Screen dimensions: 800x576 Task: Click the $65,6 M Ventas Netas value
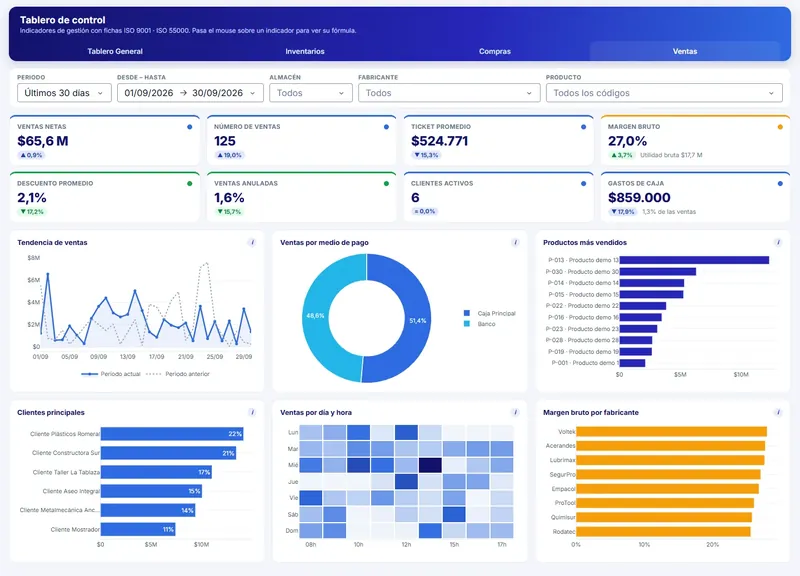click(43, 141)
